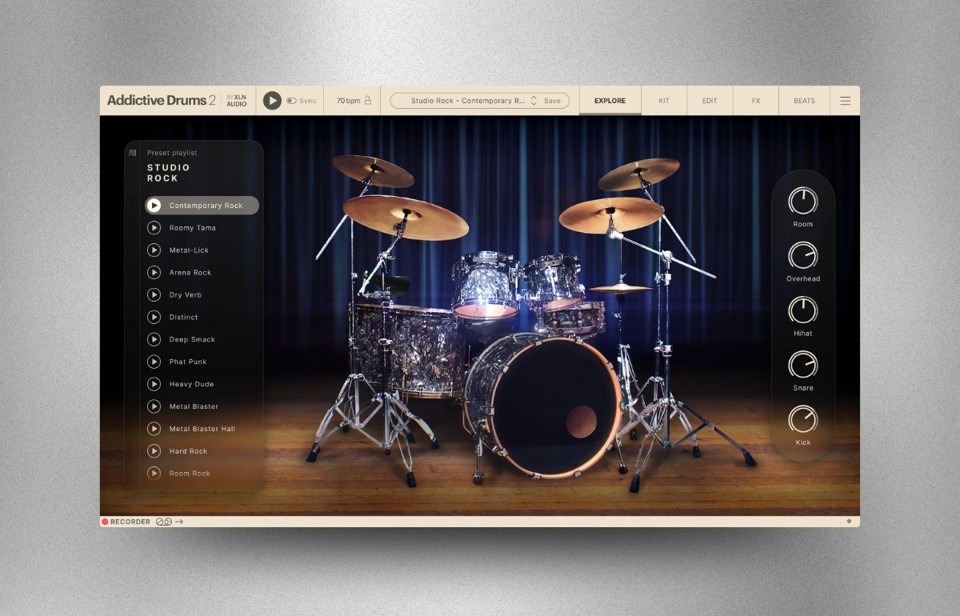The height and width of the screenshot is (616, 960).
Task: Select the Metal Blaster Hall preset name
Action: [202, 429]
